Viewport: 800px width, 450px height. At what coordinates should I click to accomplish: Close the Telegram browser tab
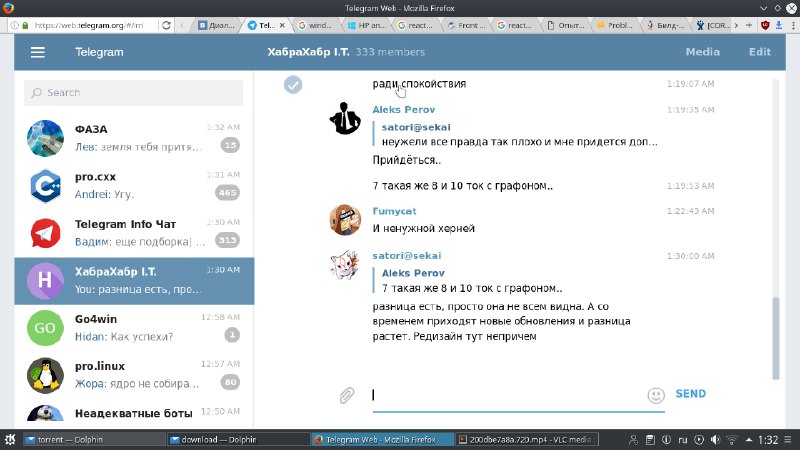click(x=282, y=25)
